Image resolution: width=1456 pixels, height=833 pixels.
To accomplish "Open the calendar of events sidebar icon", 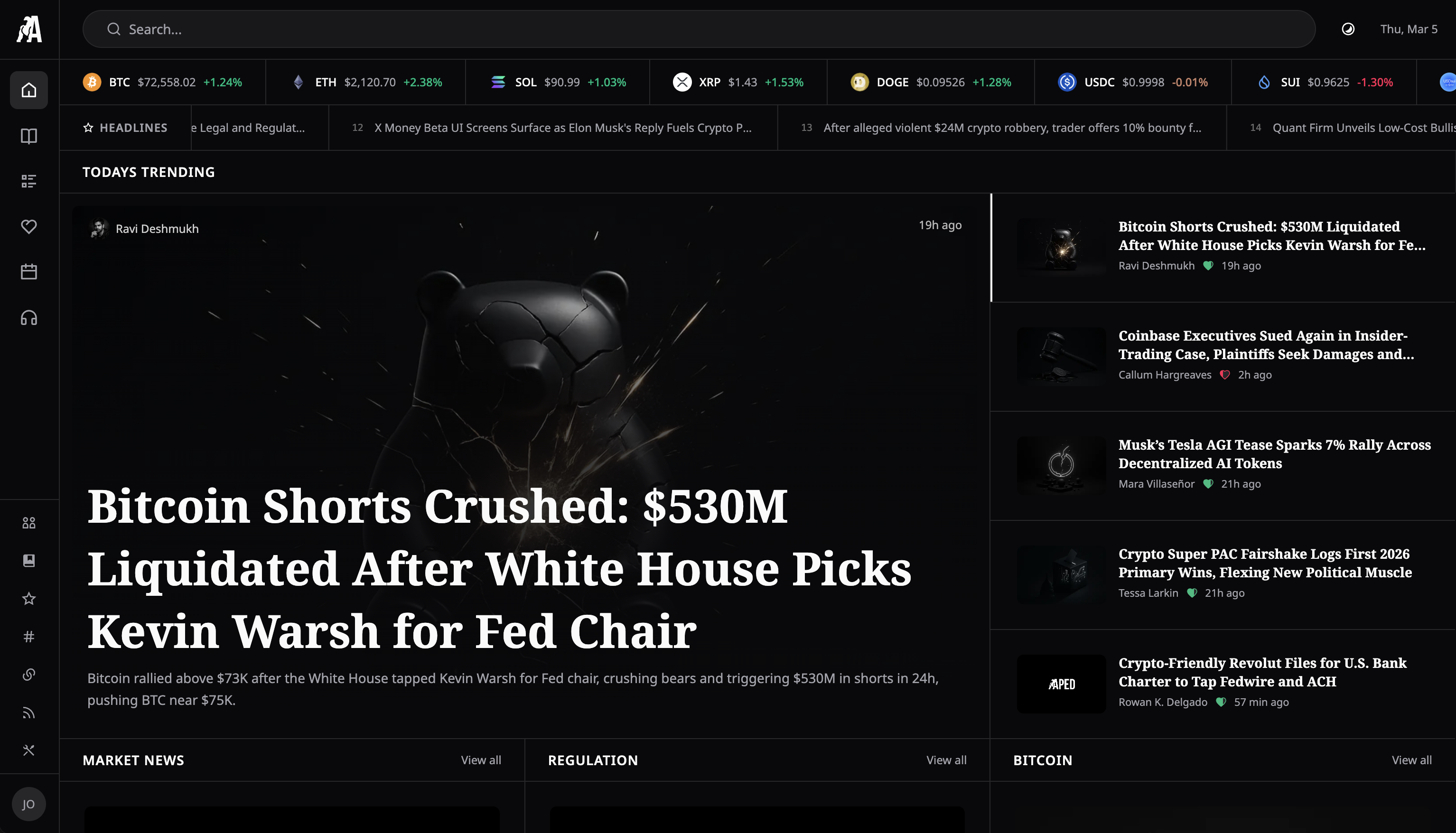I will (x=28, y=272).
